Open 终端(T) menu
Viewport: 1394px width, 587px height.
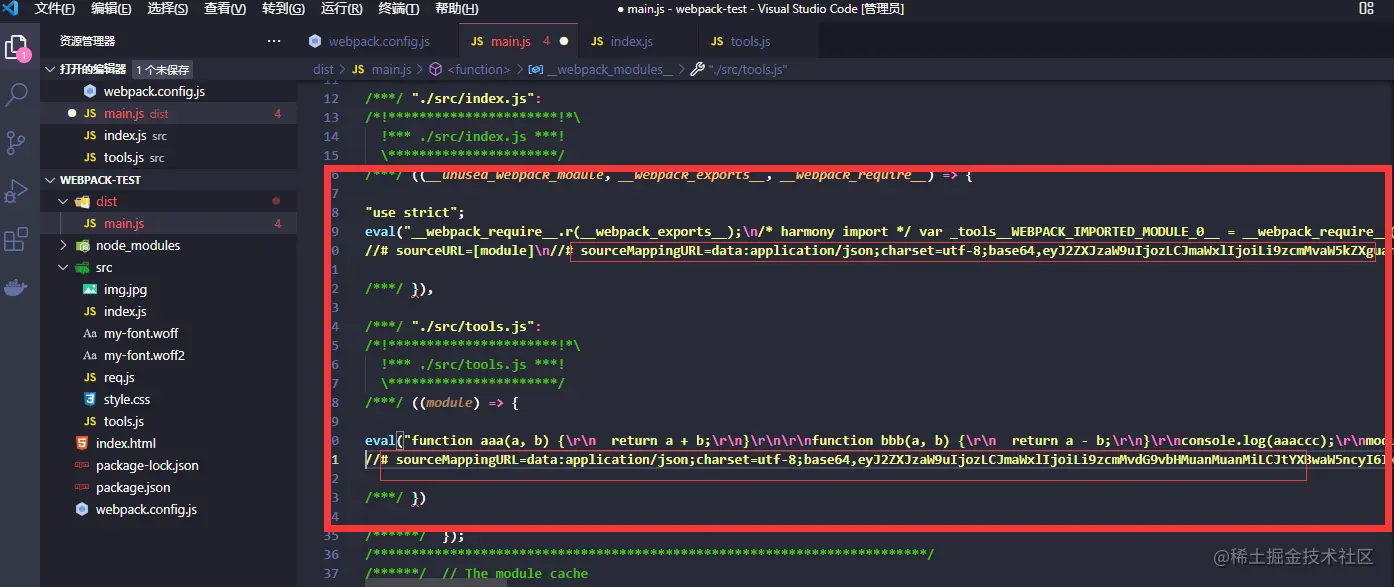tap(399, 9)
